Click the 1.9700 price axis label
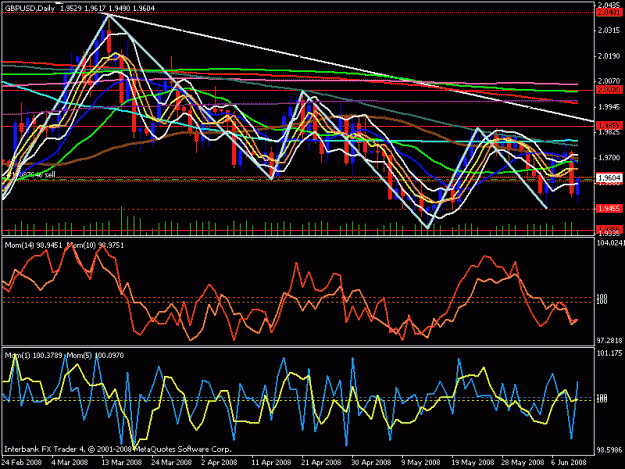The image size is (625, 469). pos(609,158)
